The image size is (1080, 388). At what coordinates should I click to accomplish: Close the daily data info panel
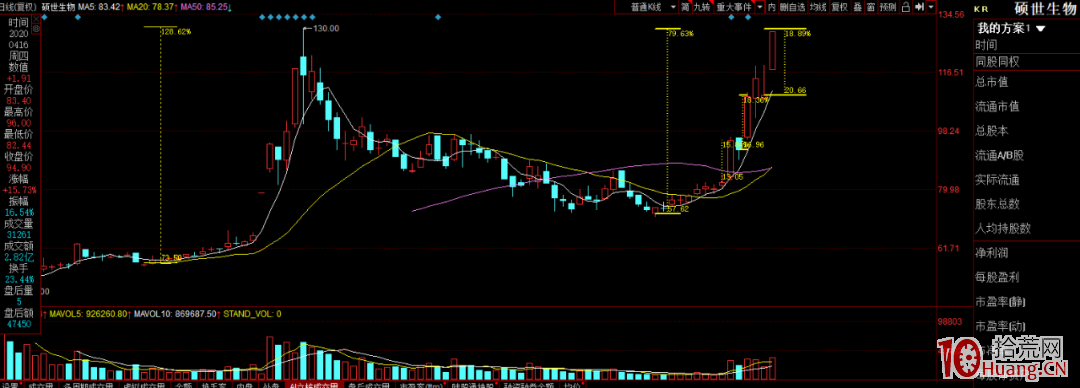point(36,19)
